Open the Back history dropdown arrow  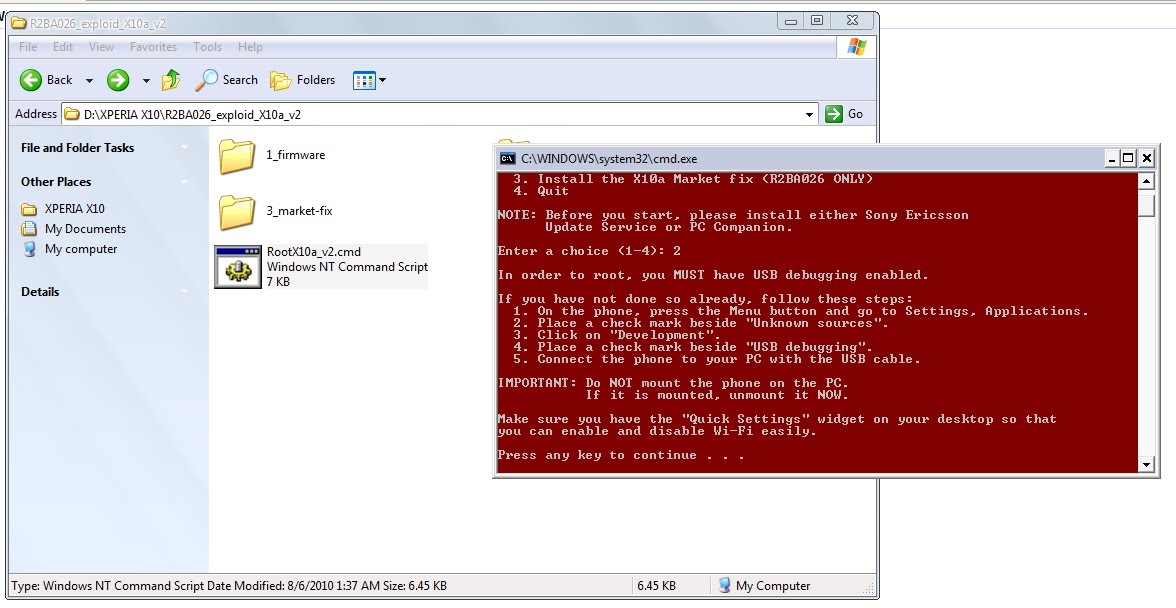tap(88, 80)
